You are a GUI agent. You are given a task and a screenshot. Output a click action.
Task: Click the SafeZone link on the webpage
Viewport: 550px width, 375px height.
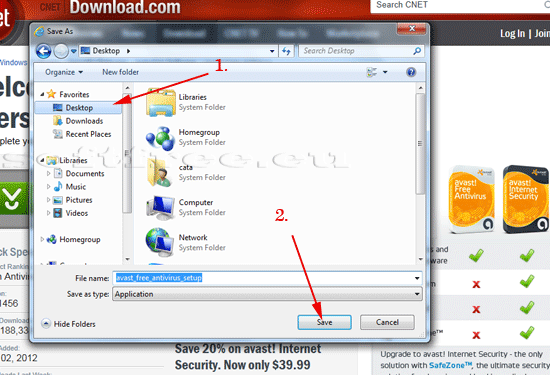(x=450, y=365)
